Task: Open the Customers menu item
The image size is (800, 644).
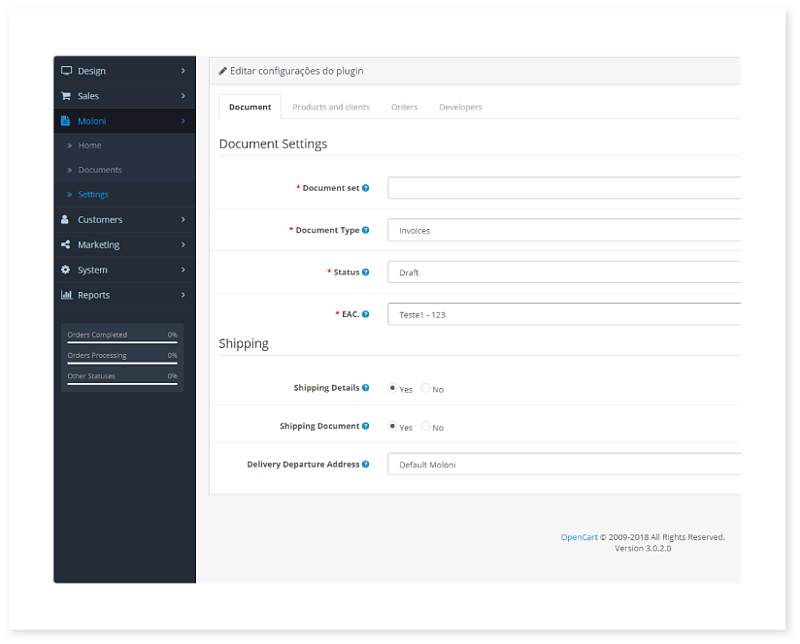Action: coord(124,219)
